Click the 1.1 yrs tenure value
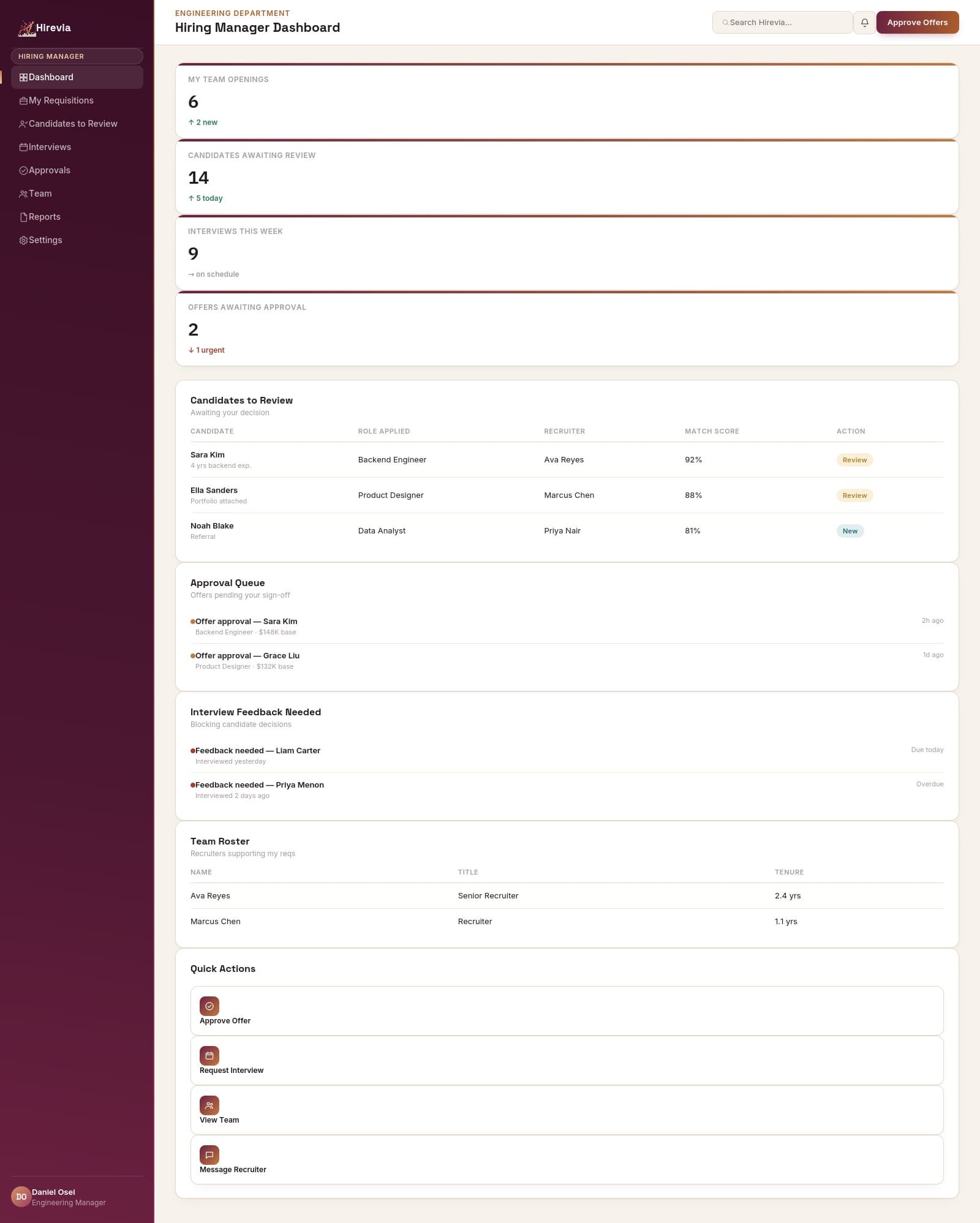The height and width of the screenshot is (1223, 980). pos(786,922)
